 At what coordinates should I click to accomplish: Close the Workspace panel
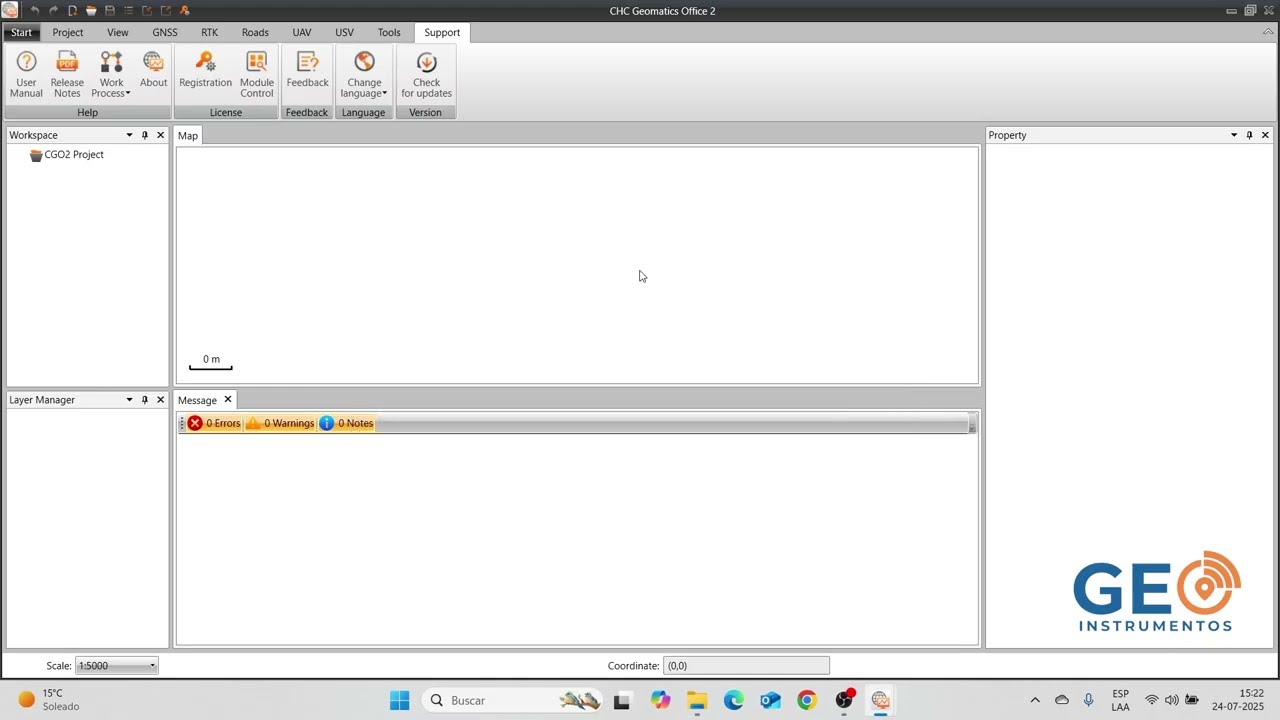(x=160, y=135)
